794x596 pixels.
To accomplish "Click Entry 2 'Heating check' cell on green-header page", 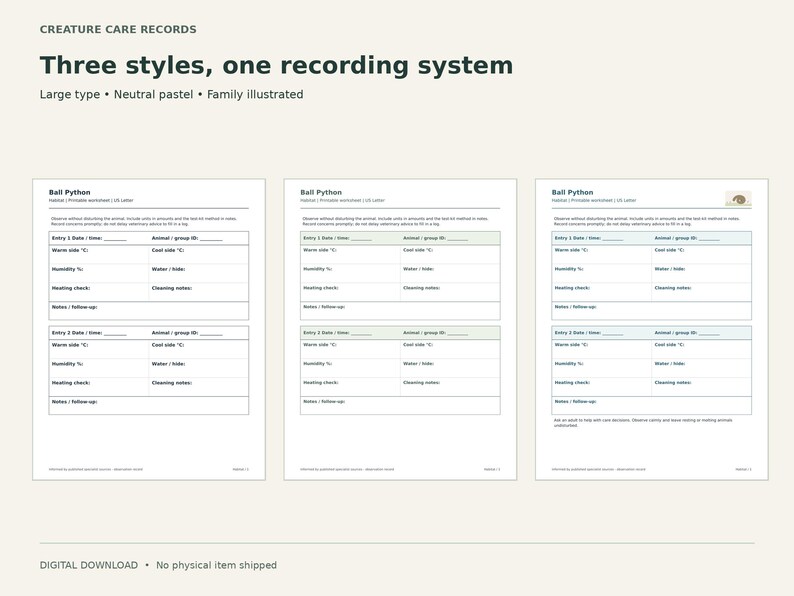I will click(350, 387).
